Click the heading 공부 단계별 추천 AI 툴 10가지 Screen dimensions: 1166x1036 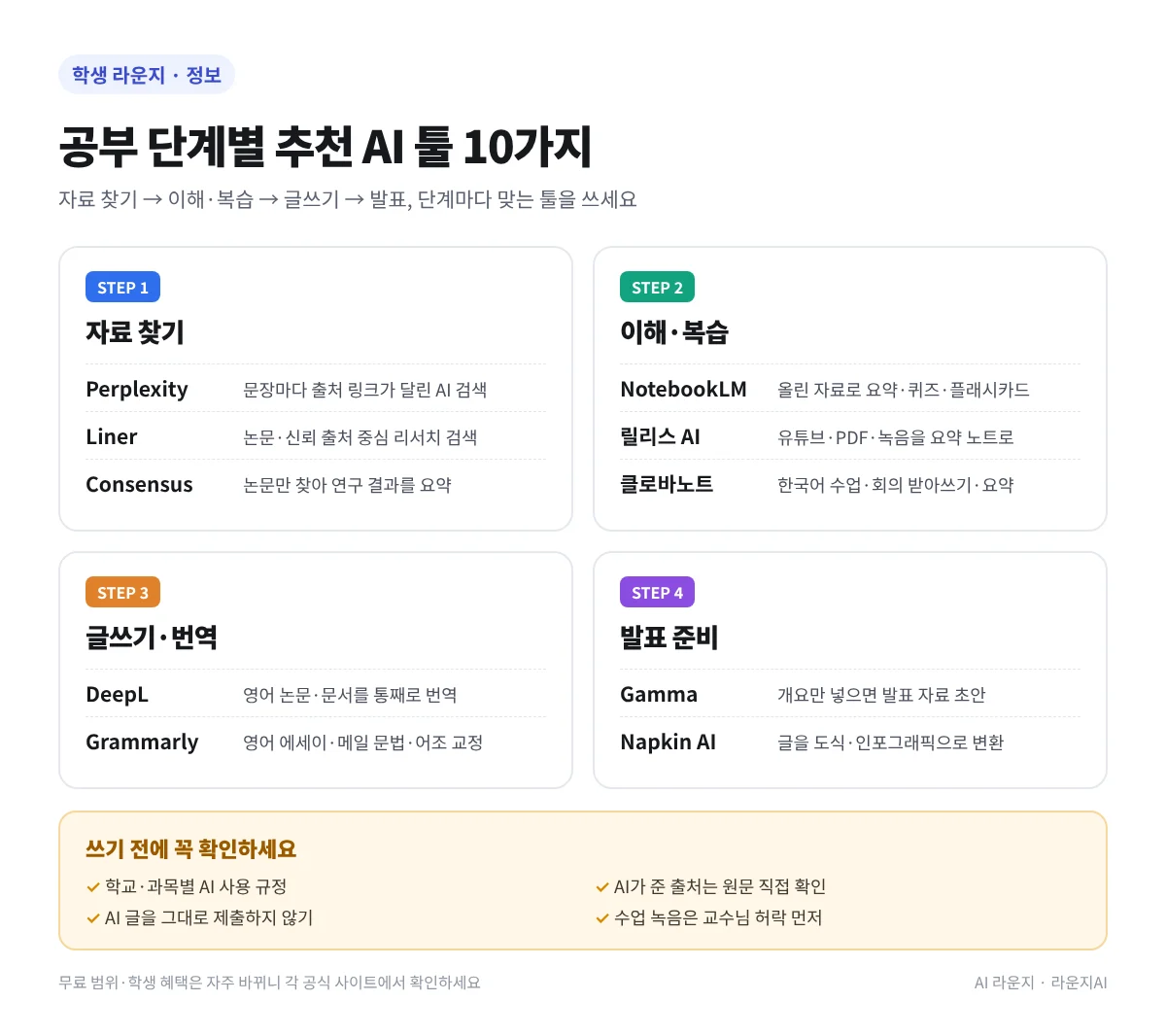click(x=326, y=147)
